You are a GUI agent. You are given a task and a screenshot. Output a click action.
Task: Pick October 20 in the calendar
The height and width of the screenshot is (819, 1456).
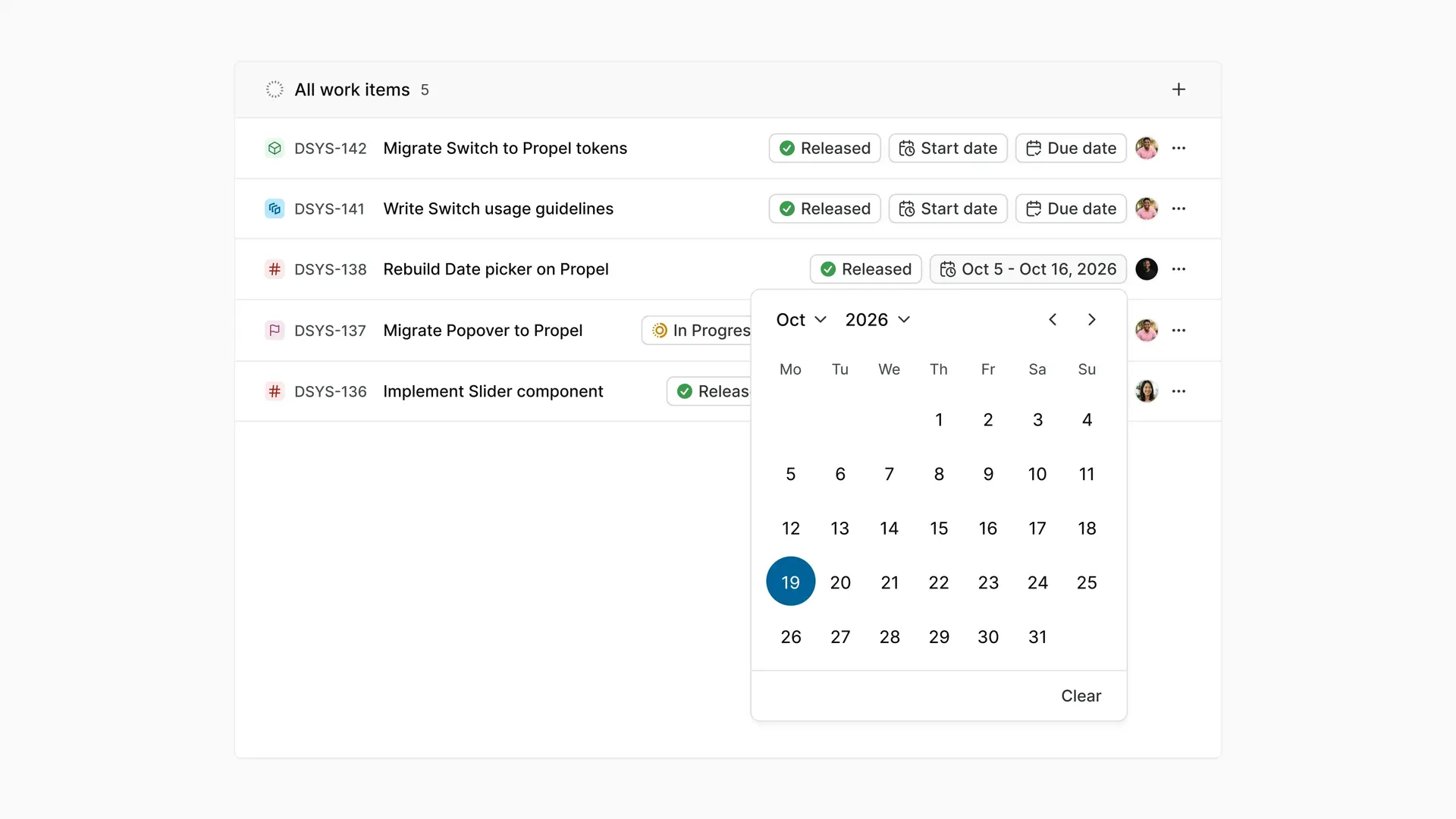pos(840,582)
